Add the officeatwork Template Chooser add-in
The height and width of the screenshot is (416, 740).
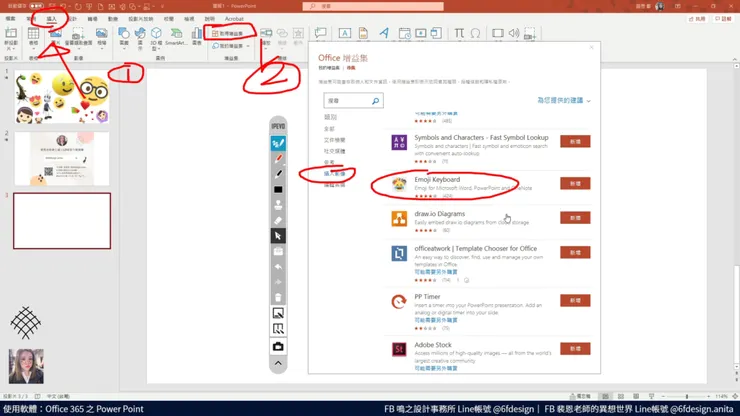tap(575, 252)
